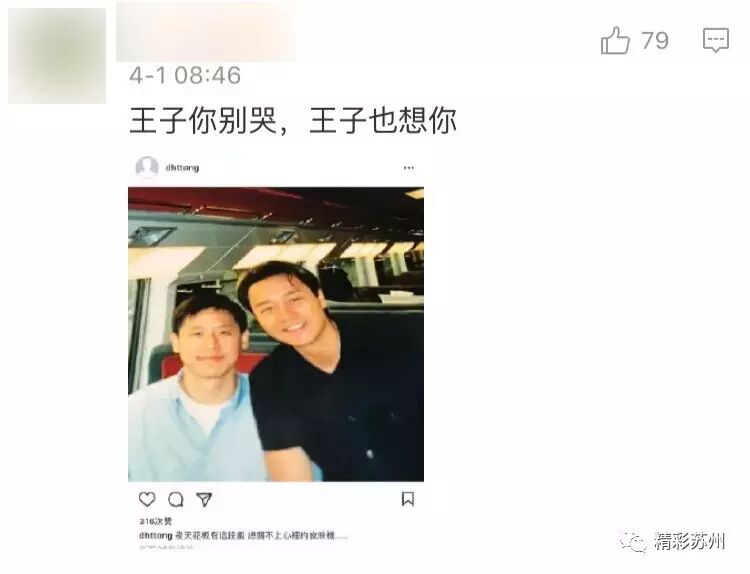750x574 pixels.
Task: Open replies via speech bubble icon
Action: click(x=716, y=40)
